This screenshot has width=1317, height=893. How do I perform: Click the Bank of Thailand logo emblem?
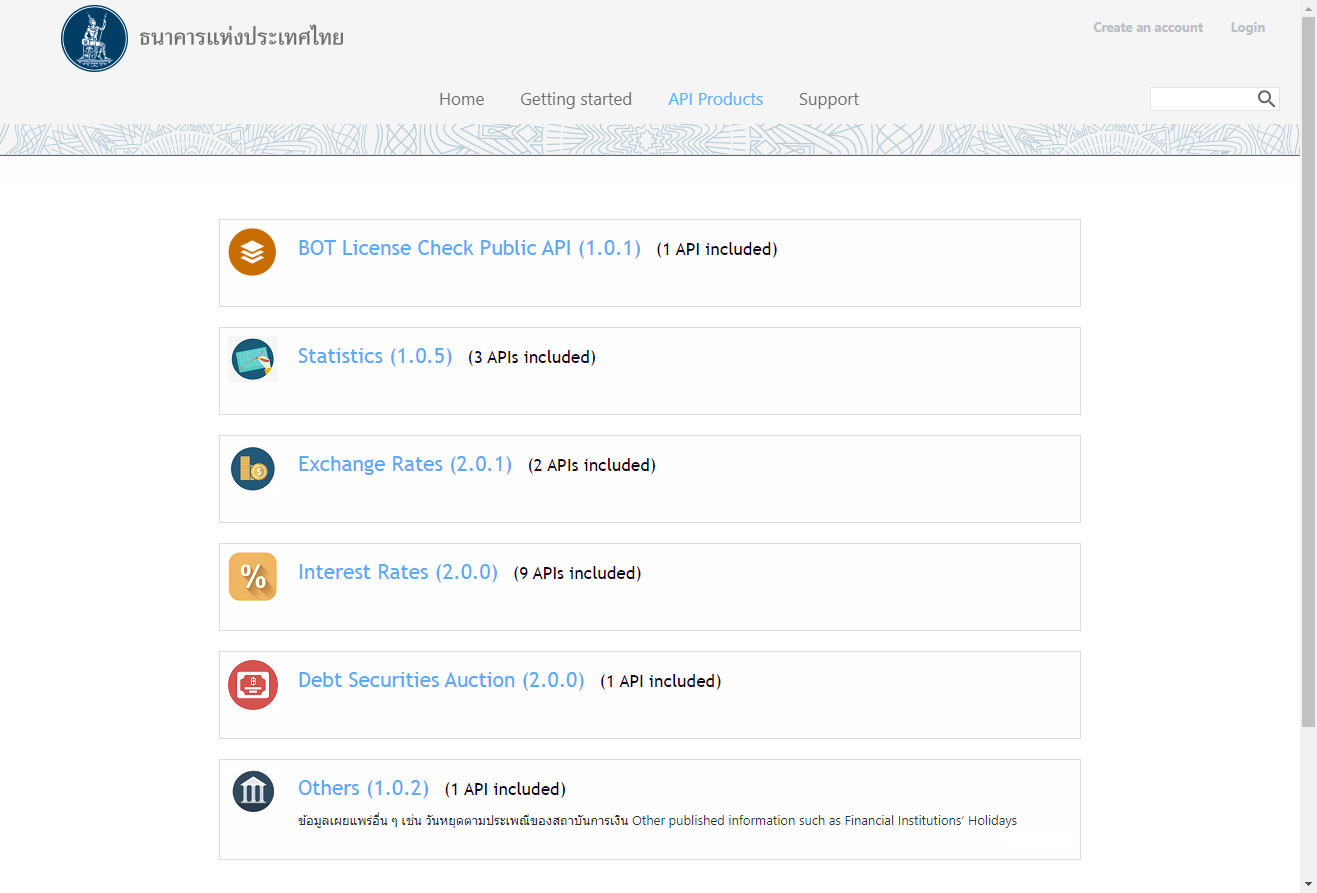(x=95, y=39)
